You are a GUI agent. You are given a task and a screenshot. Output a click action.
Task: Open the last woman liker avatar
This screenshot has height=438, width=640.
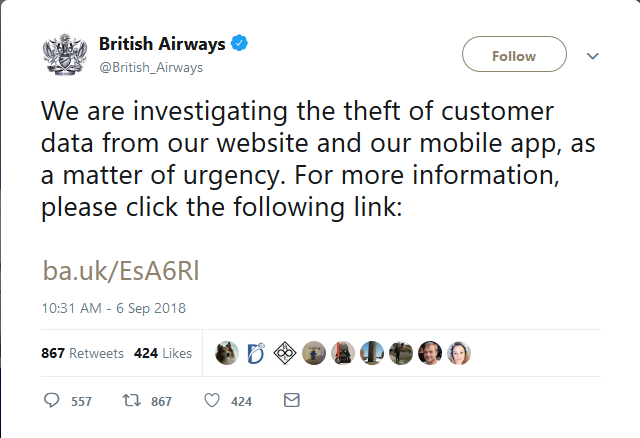tap(459, 353)
